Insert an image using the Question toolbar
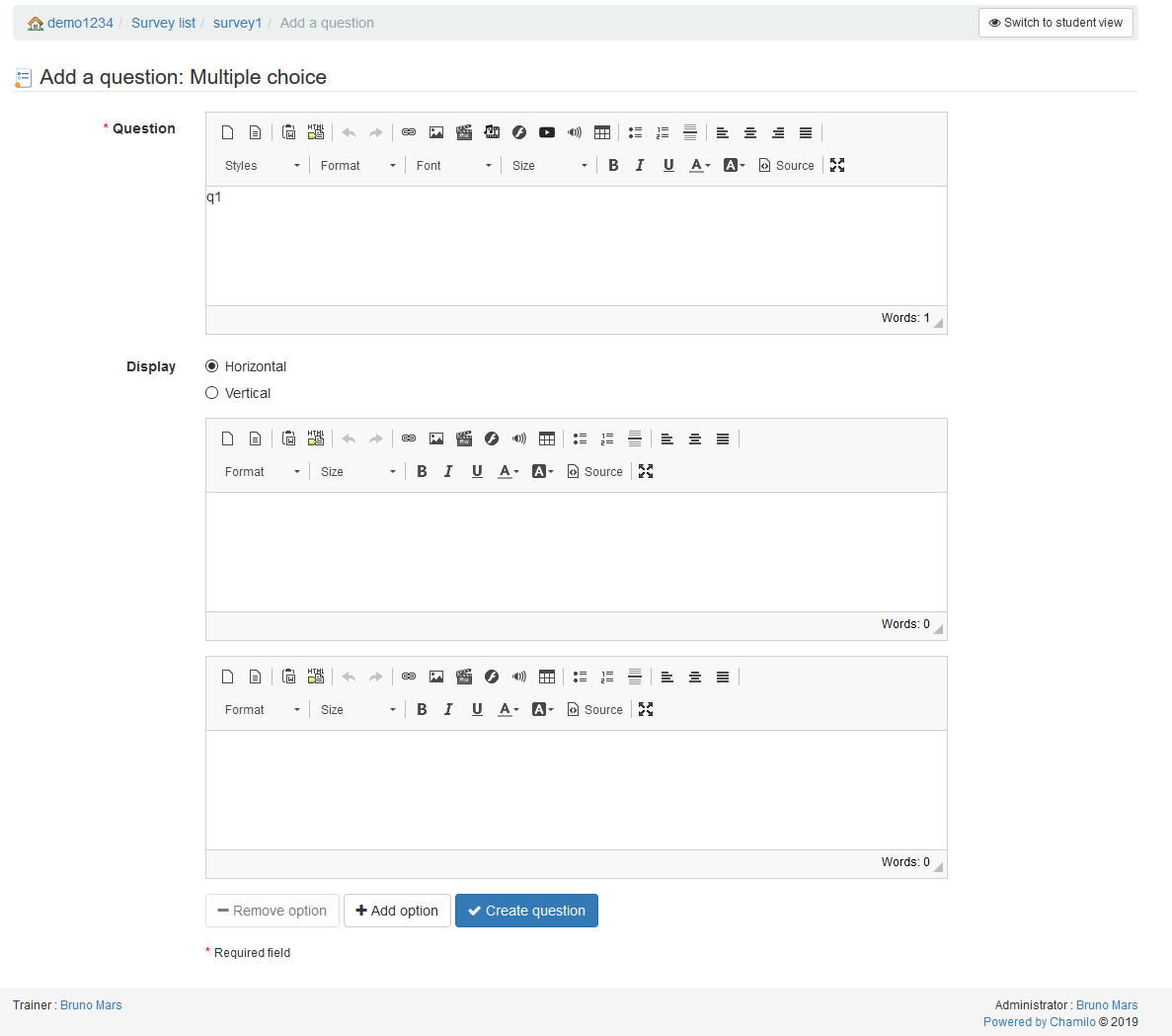Image resolution: width=1172 pixels, height=1036 pixels. [x=436, y=132]
